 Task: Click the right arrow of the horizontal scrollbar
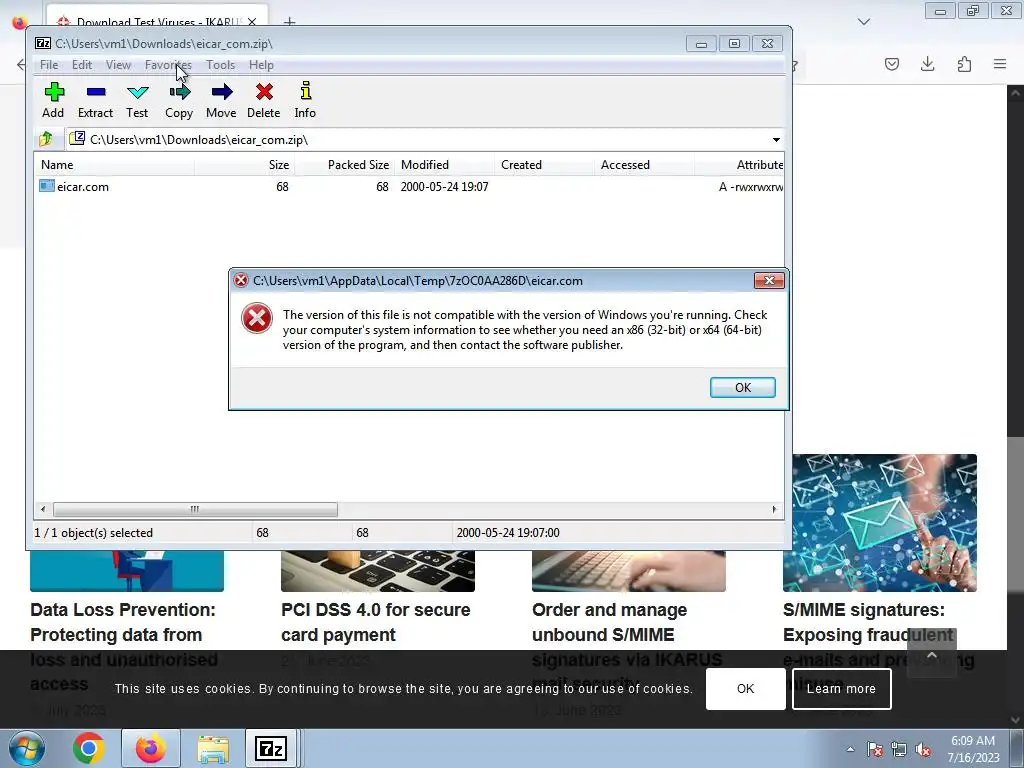tap(775, 509)
